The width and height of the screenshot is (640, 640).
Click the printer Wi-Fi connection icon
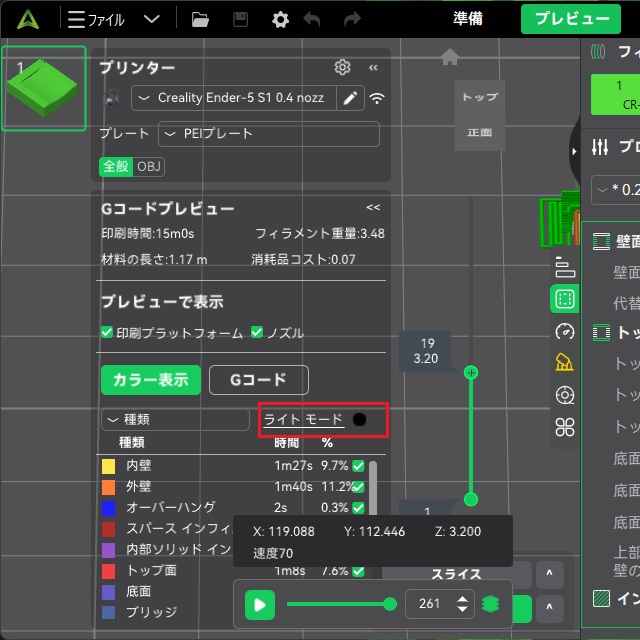pos(377,98)
